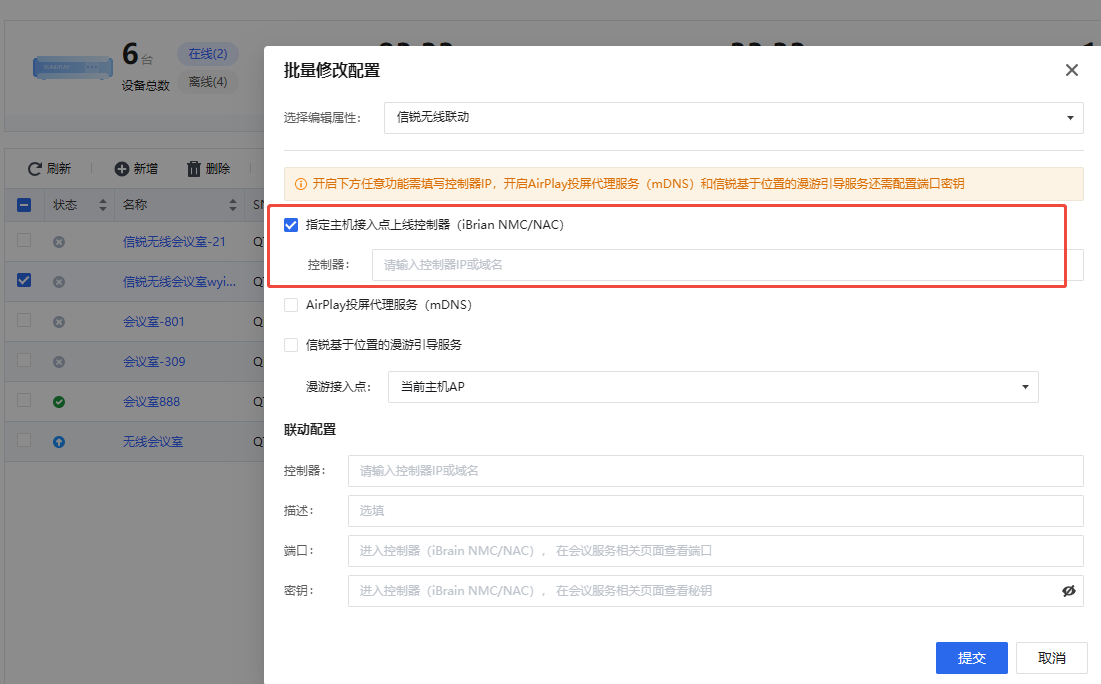Click the 提交 submit button

click(x=971, y=658)
